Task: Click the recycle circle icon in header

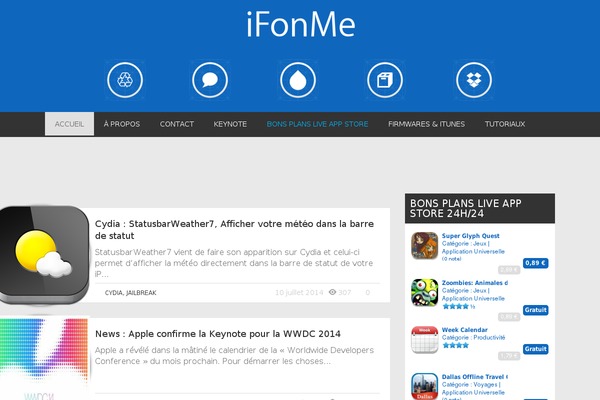Action: 125,80
